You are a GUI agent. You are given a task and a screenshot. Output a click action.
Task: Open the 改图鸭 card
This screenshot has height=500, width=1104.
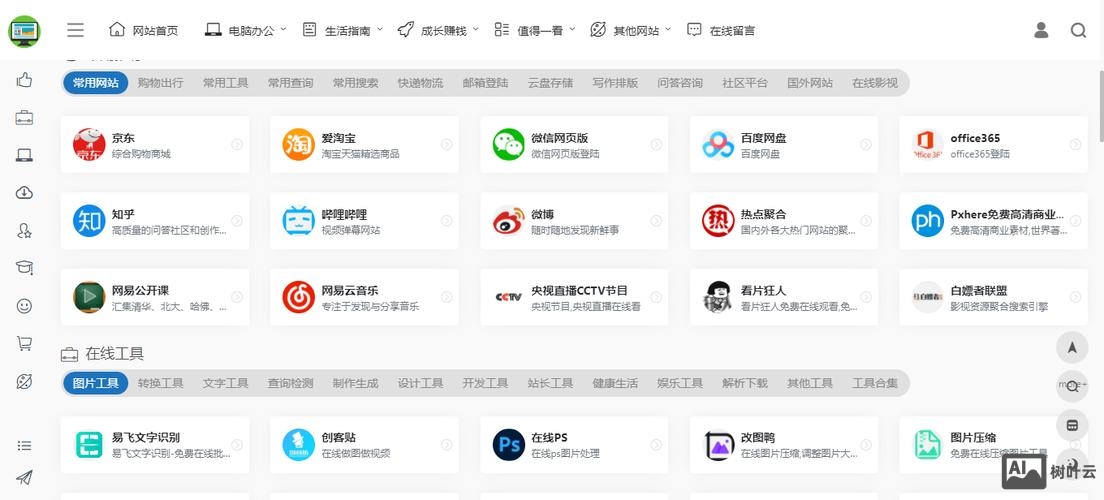pyautogui.click(x=784, y=444)
